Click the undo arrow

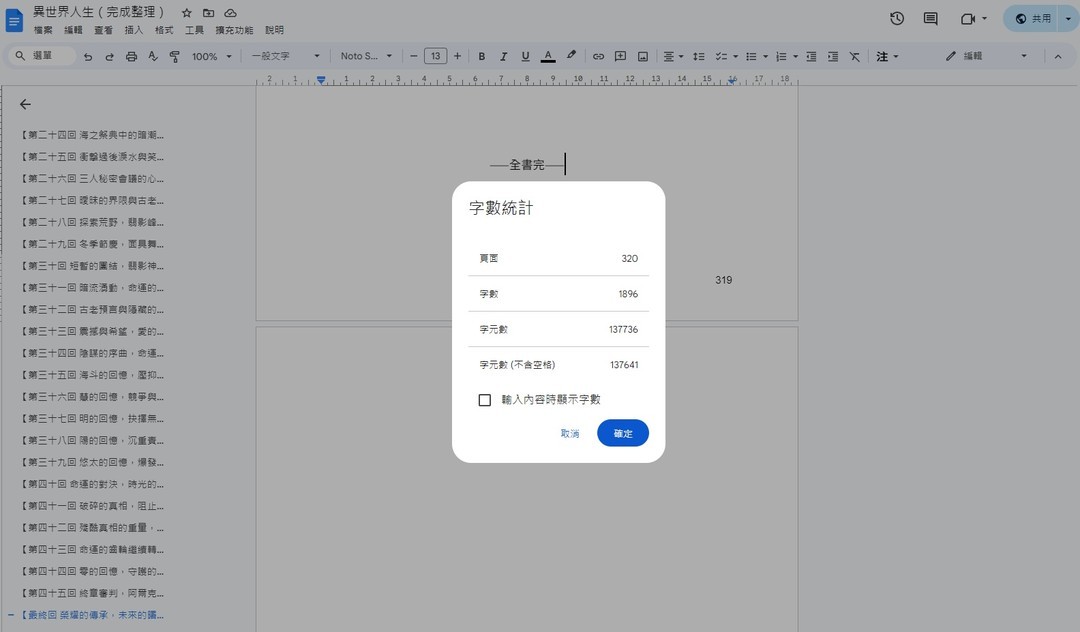(87, 56)
